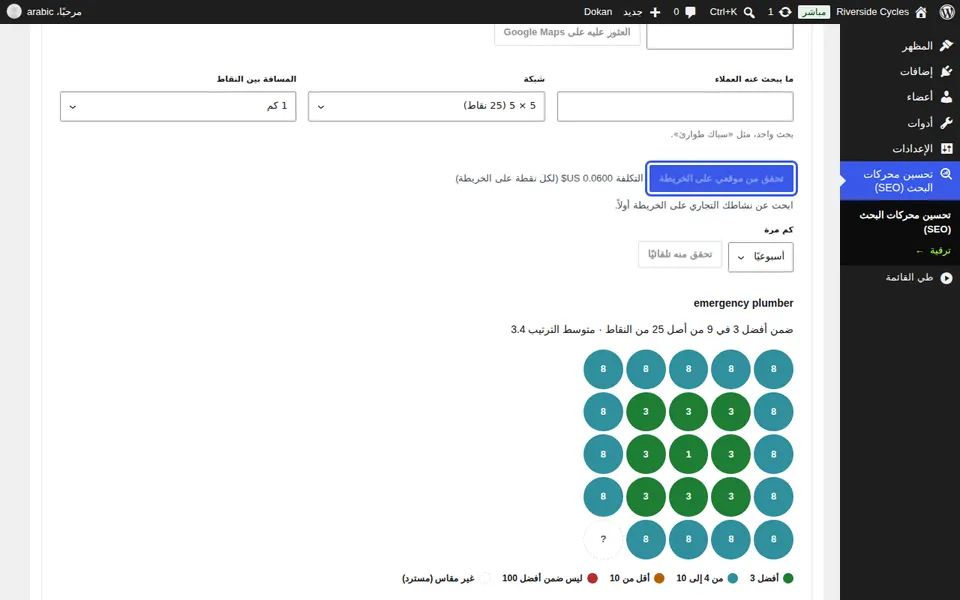Viewport: 960px width, 600px height.
Task: Click the chevron of the 1 كم dropdown
Action: (72, 107)
